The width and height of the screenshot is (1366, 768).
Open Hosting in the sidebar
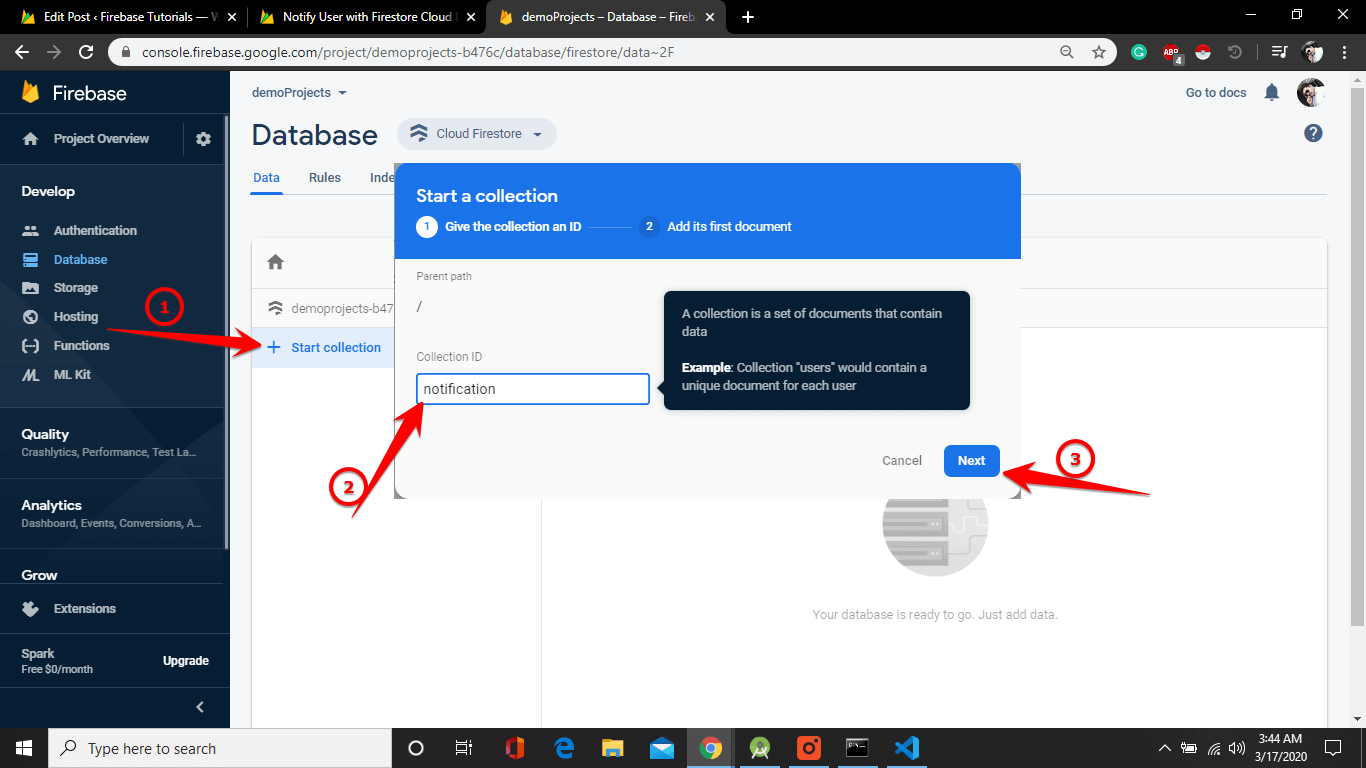pyautogui.click(x=76, y=317)
